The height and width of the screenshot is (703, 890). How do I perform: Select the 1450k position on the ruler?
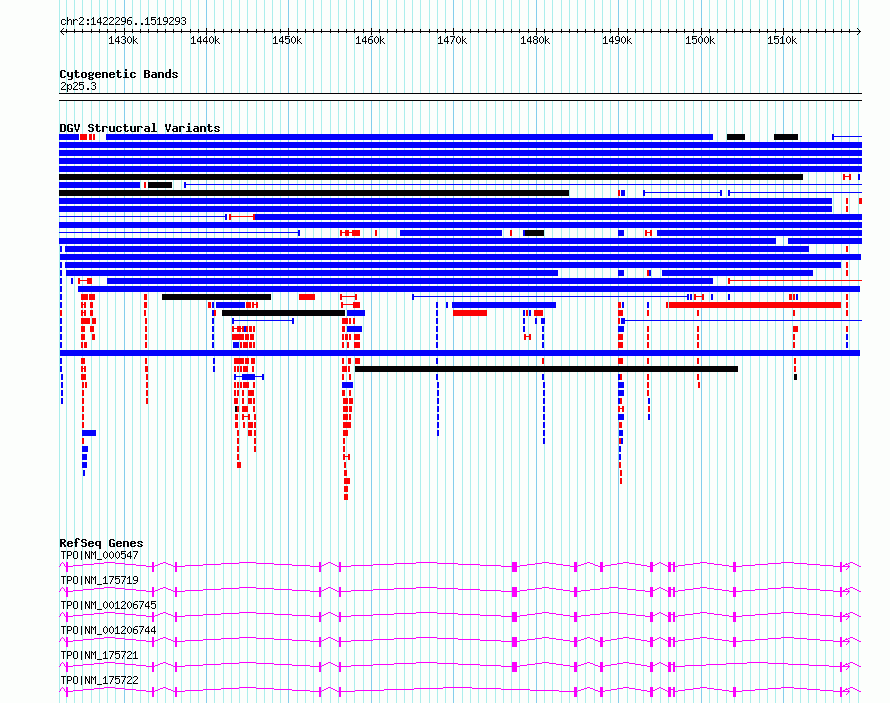point(287,40)
